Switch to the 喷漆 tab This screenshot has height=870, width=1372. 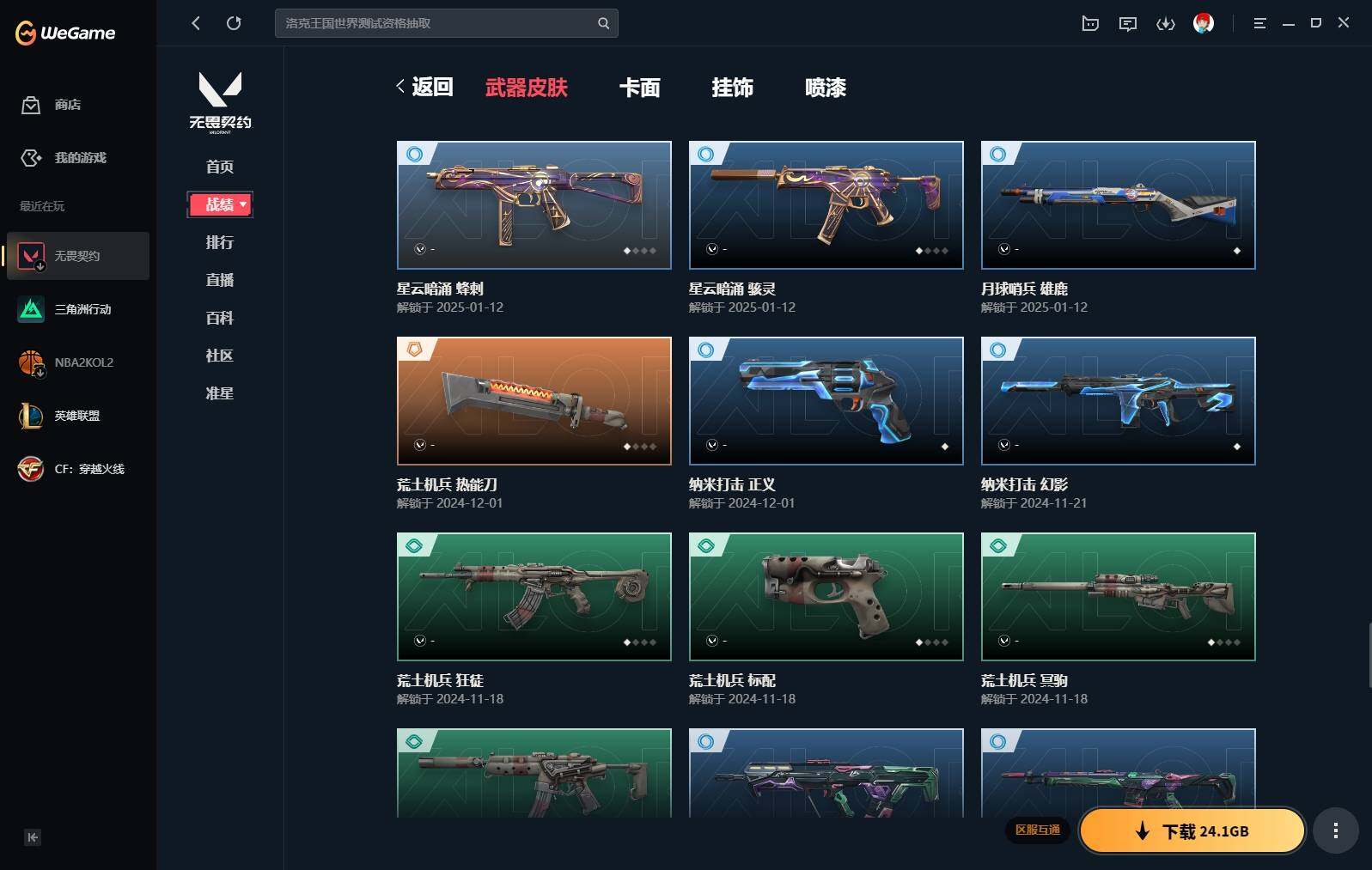pos(826,88)
